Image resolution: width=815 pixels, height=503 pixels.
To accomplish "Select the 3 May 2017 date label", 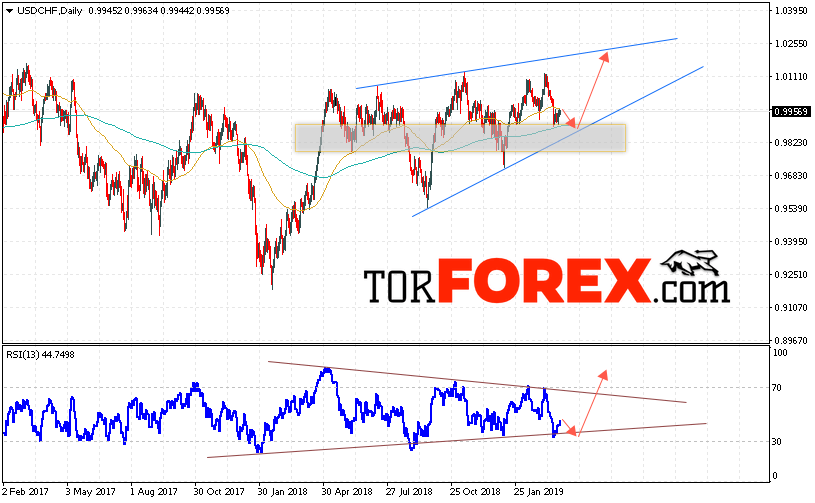I will 90,492.
